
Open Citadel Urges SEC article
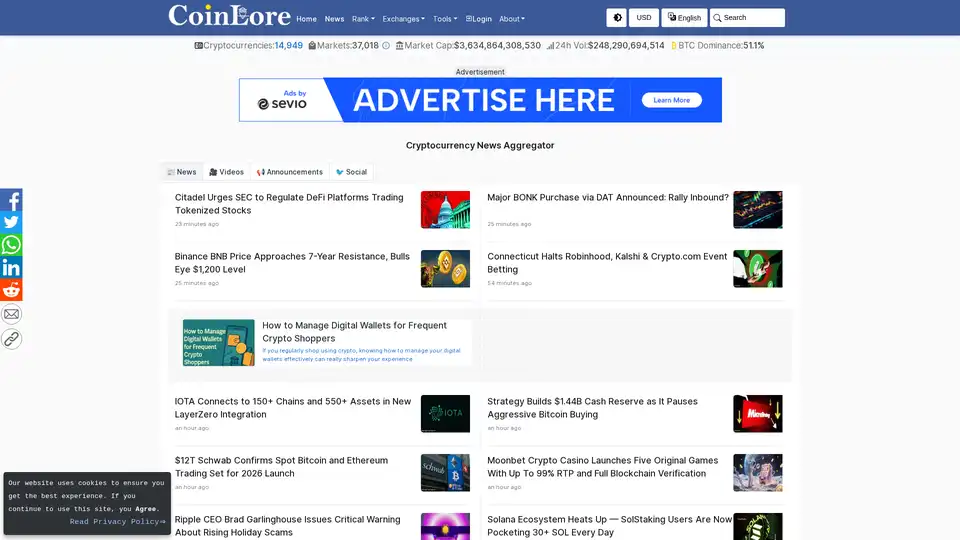click(289, 204)
